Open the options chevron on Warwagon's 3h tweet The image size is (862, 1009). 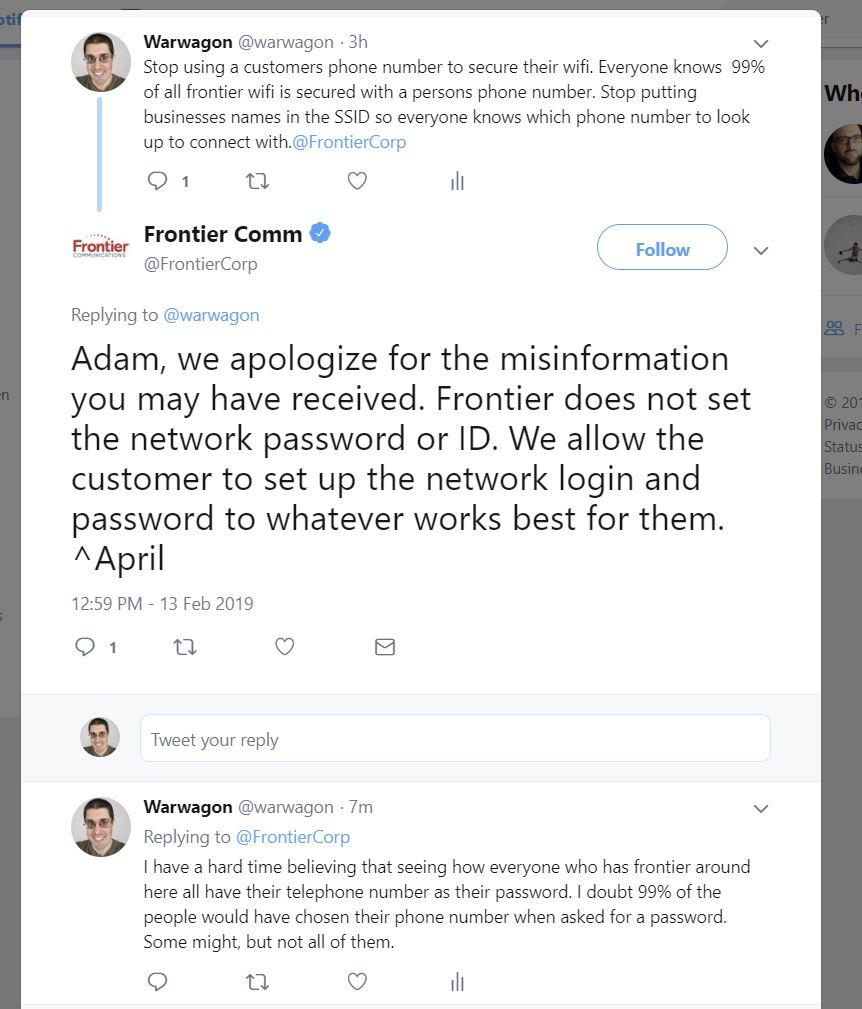[x=761, y=44]
